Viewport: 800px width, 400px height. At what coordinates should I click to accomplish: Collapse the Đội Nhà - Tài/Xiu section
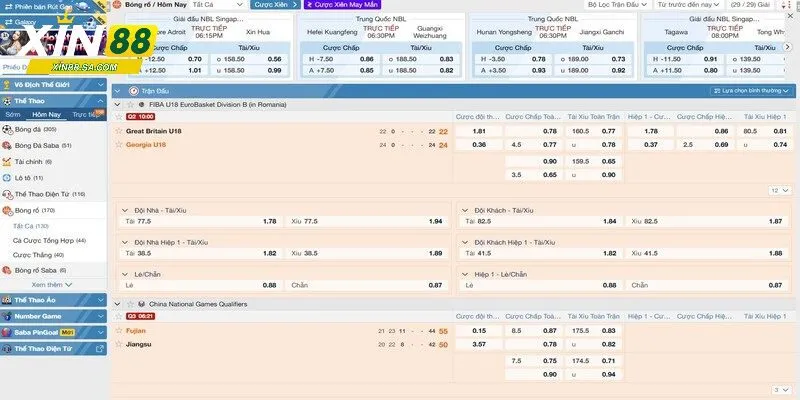[x=124, y=210]
